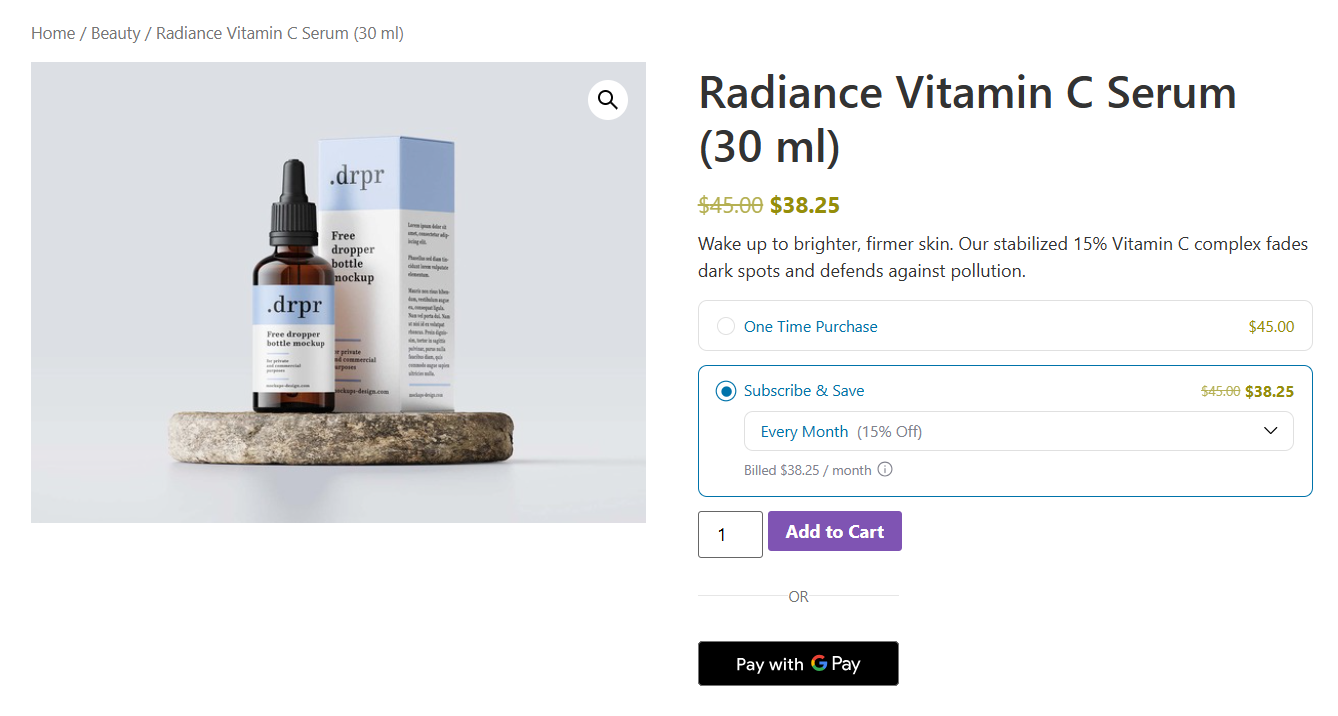
Task: Click the chevron on the Every Month selector
Action: (x=1270, y=430)
